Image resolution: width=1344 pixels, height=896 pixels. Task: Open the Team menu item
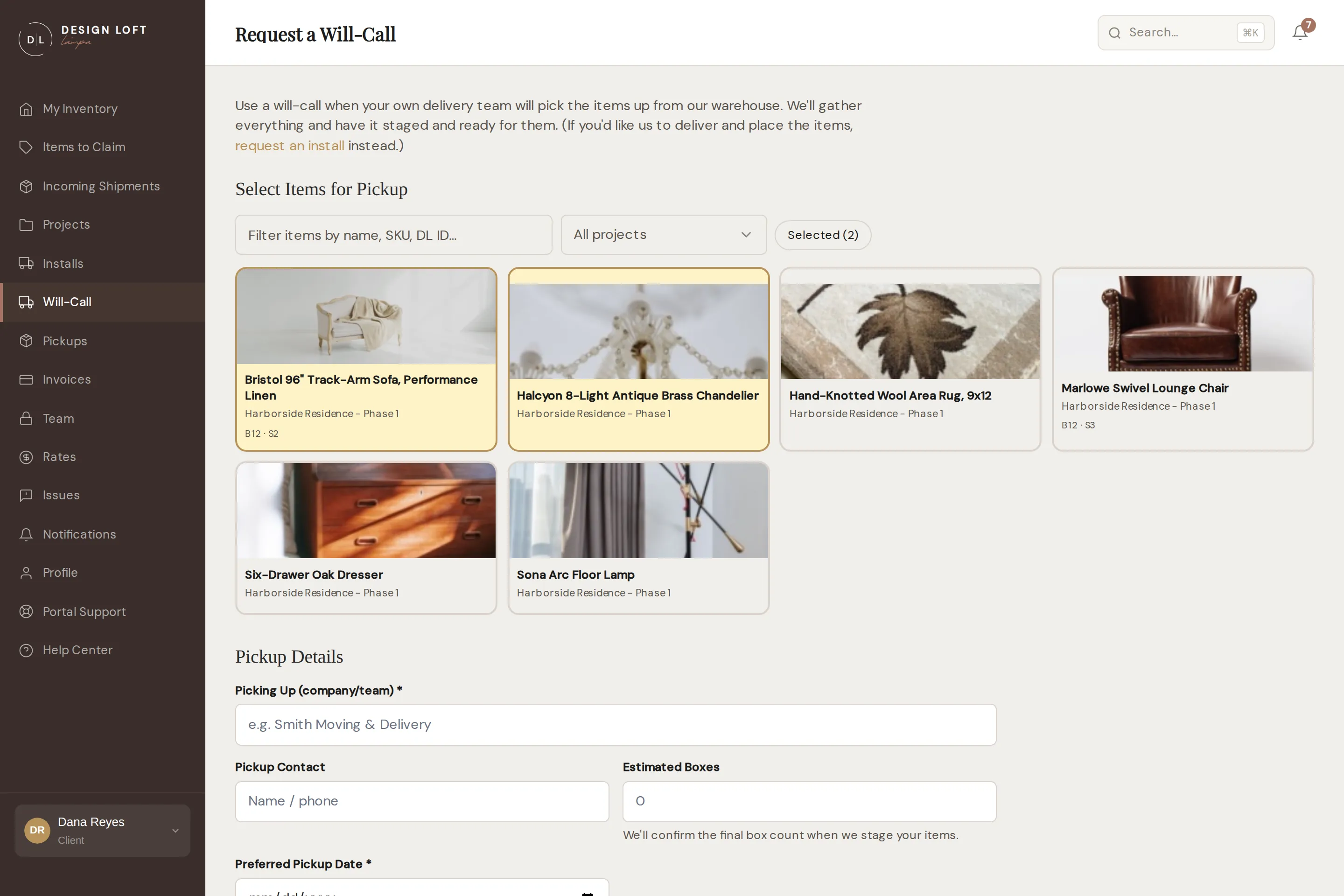pos(103,418)
